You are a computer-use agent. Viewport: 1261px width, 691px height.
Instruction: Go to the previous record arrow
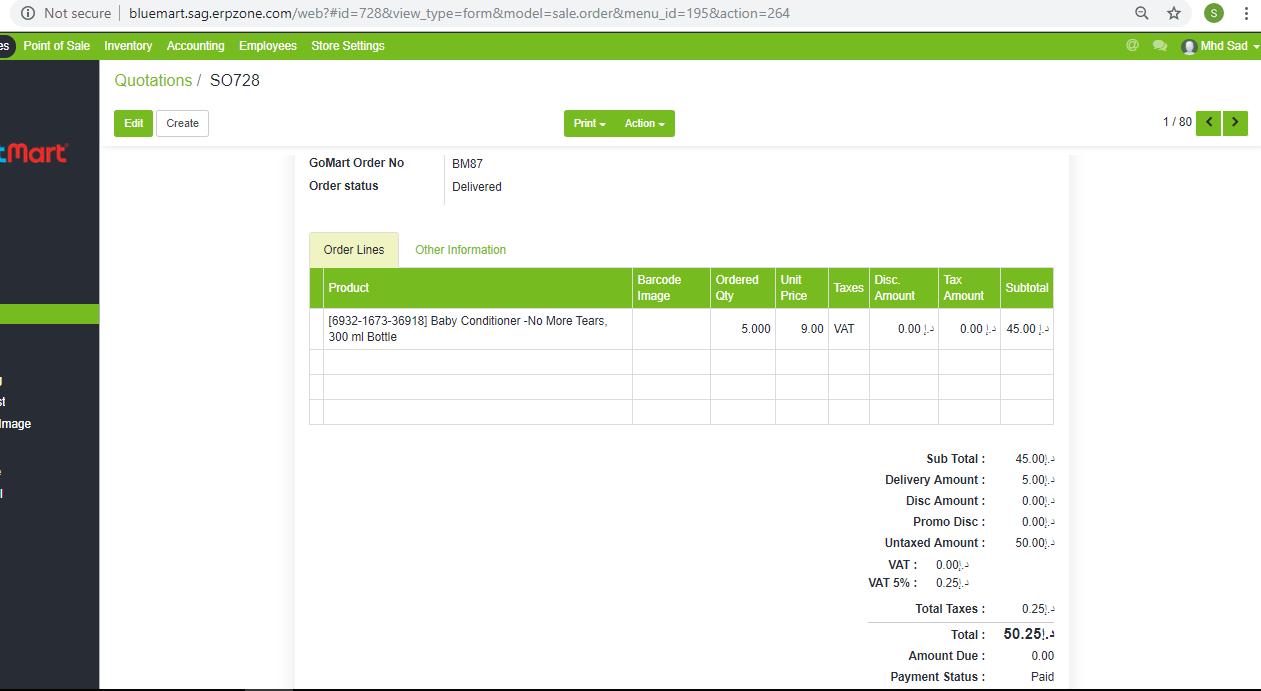(1208, 123)
